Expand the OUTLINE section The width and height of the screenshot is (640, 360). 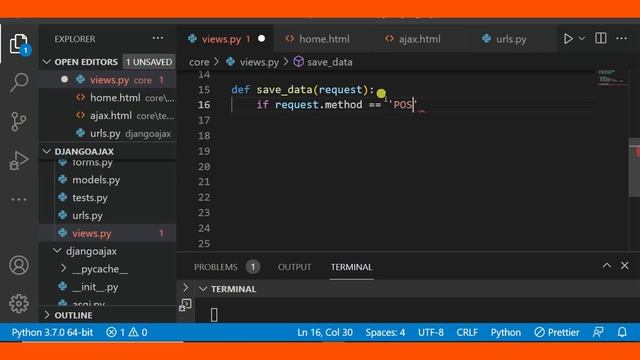(47, 315)
